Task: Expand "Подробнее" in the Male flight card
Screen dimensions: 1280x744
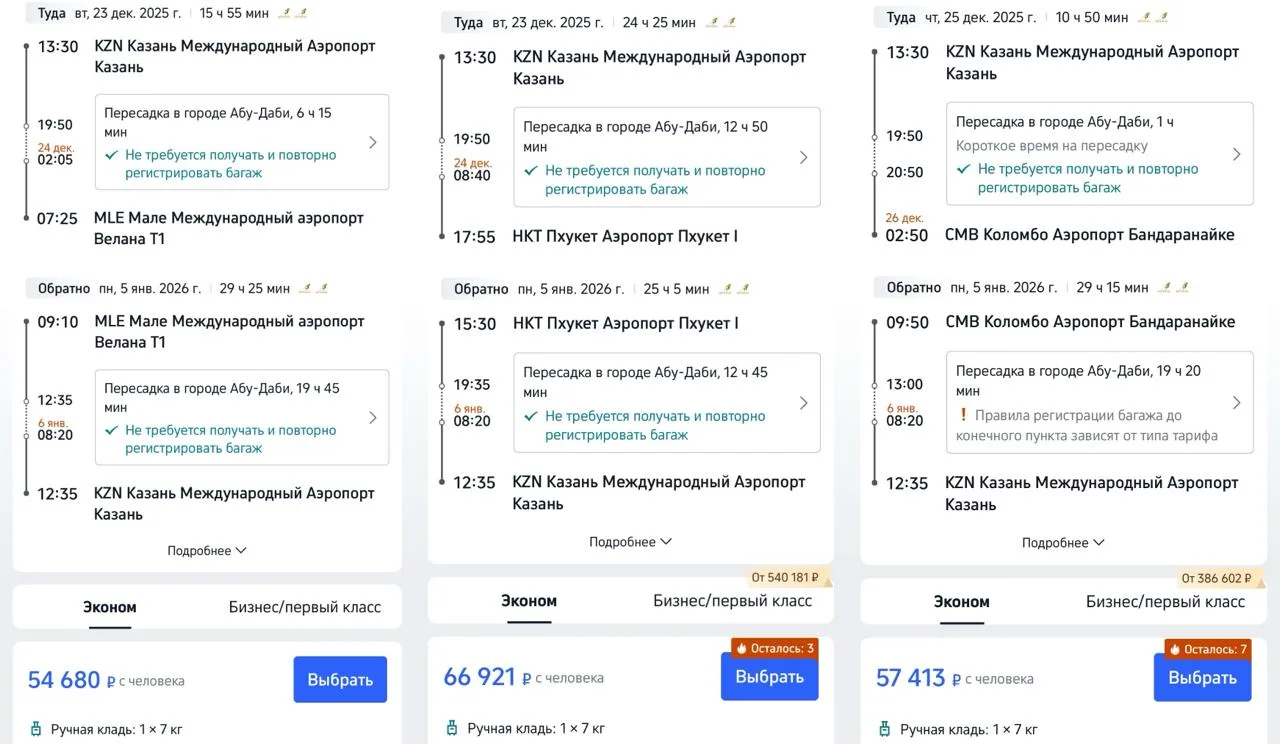Action: pos(206,551)
